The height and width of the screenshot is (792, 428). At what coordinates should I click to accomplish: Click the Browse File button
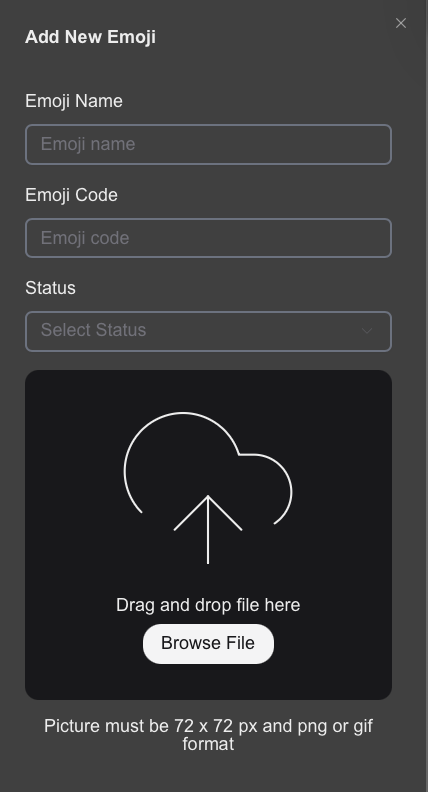[208, 644]
